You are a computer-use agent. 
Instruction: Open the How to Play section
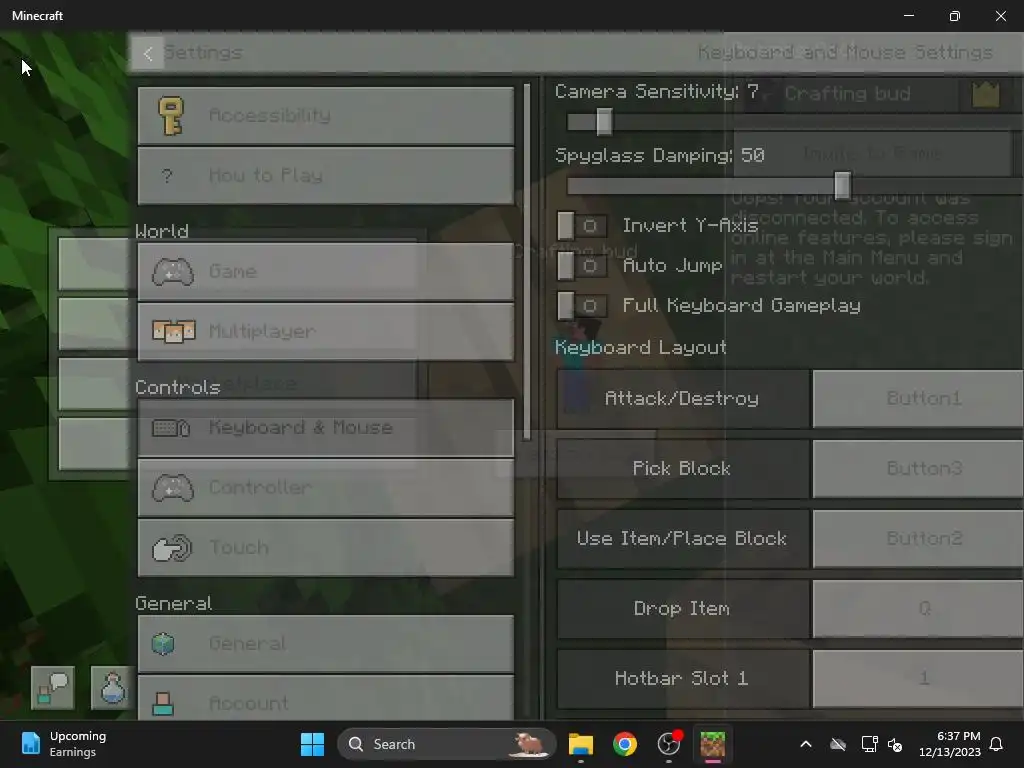click(x=325, y=176)
